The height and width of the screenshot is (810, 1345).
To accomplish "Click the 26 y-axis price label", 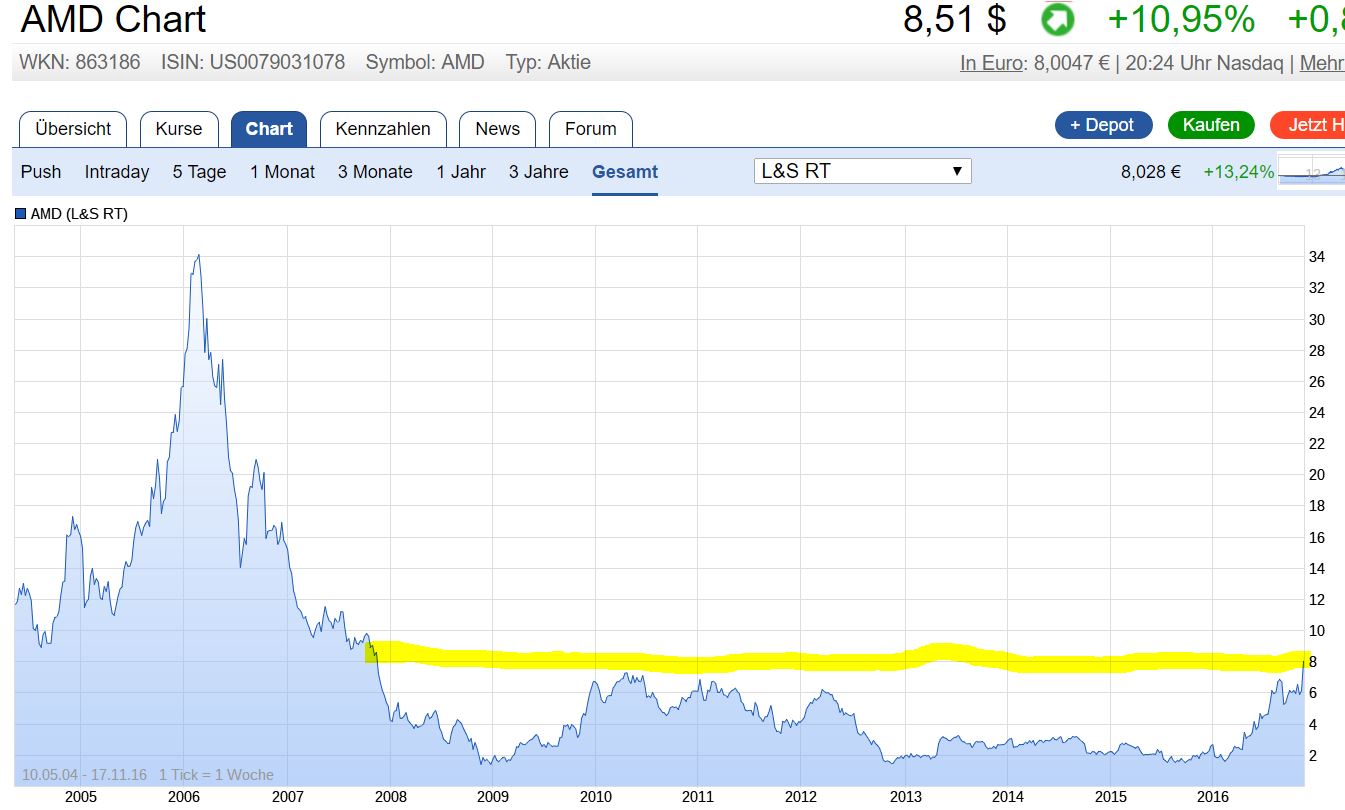I will tap(1317, 382).
